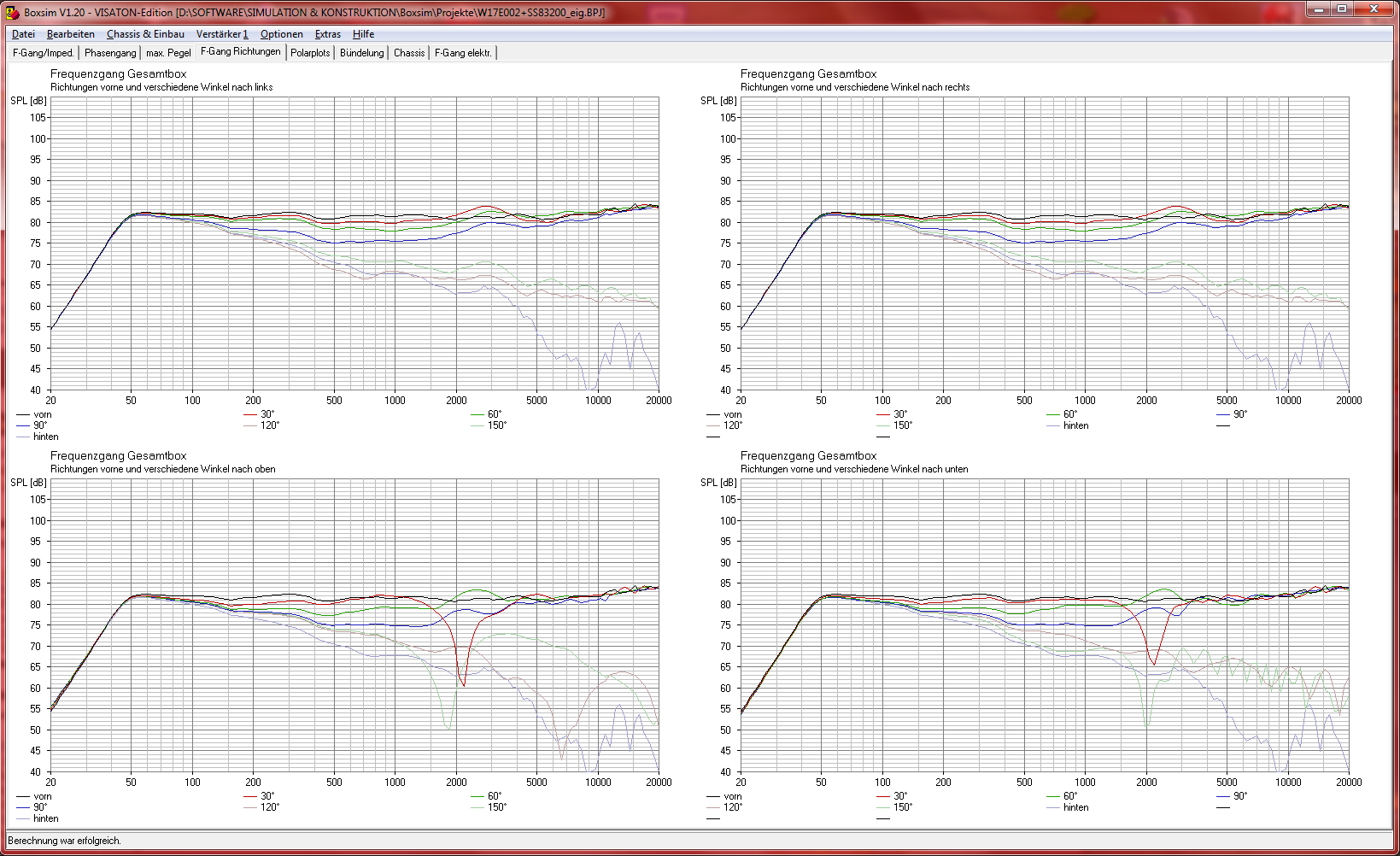Click the maximize window button

point(1342,9)
